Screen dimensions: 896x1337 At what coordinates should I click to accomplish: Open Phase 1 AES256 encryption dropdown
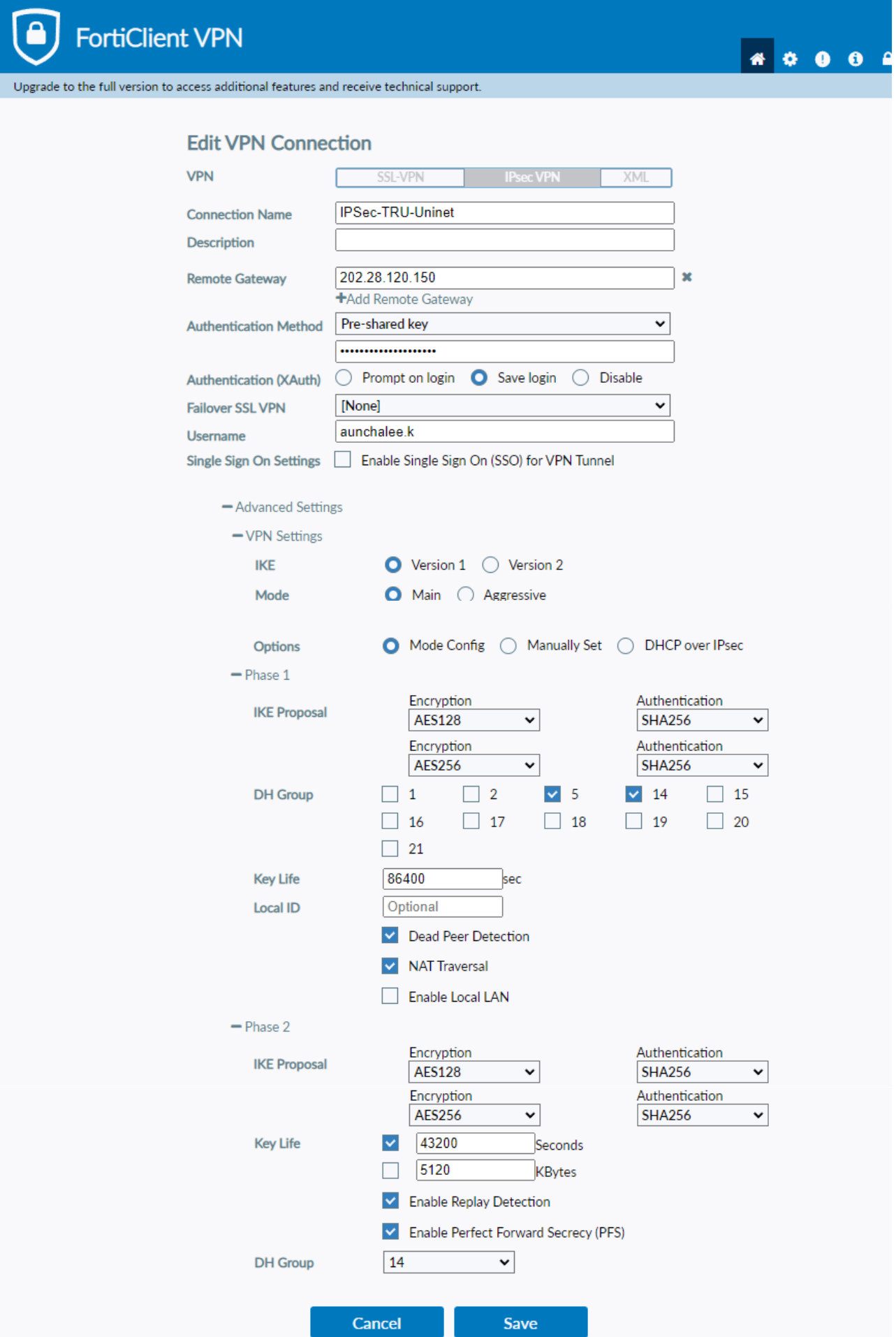coord(474,766)
